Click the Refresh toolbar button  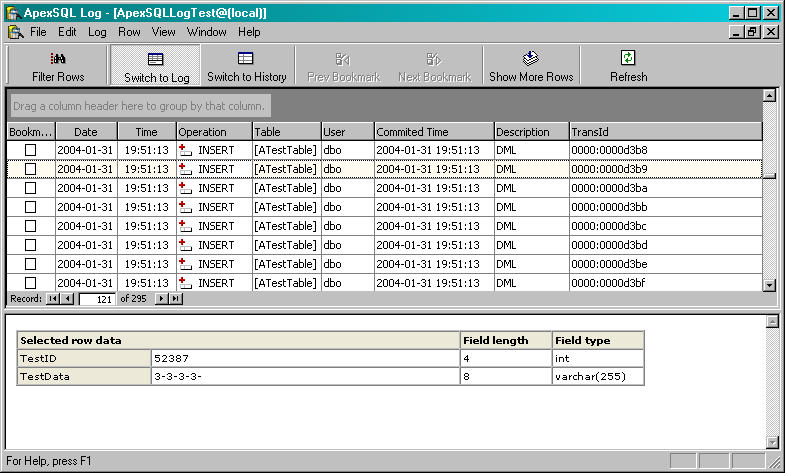coord(628,66)
